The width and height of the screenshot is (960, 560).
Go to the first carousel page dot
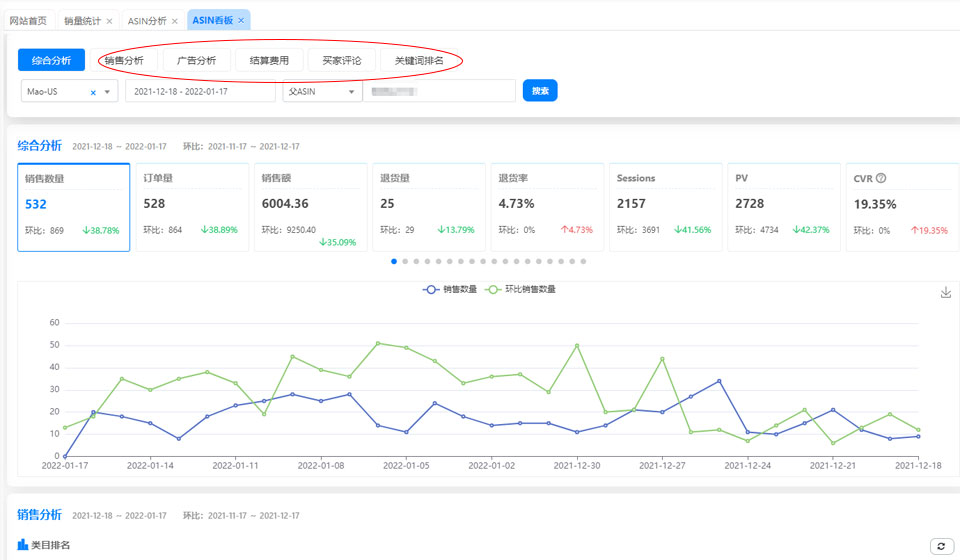click(394, 261)
